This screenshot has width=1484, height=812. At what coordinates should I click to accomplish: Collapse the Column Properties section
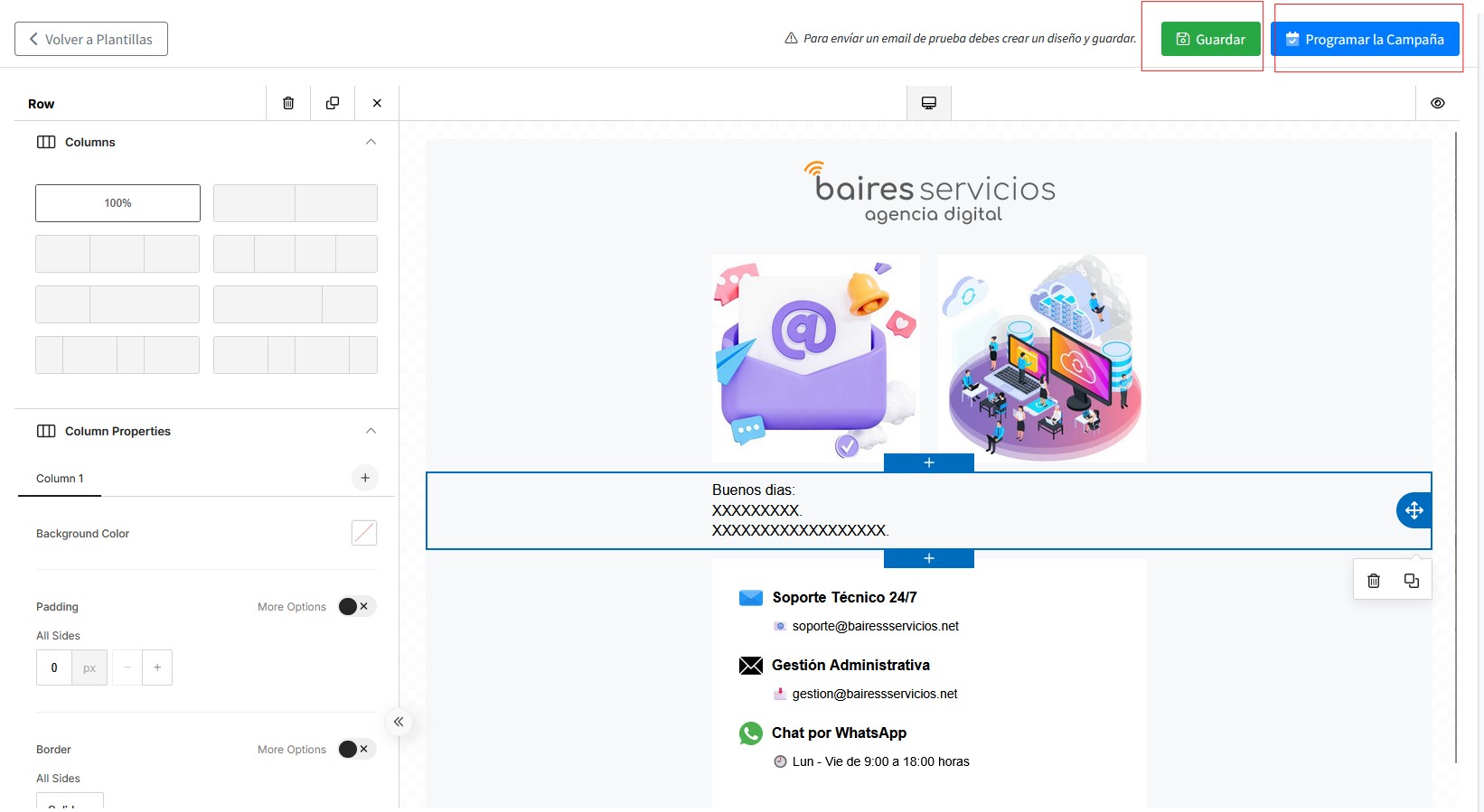pos(371,431)
